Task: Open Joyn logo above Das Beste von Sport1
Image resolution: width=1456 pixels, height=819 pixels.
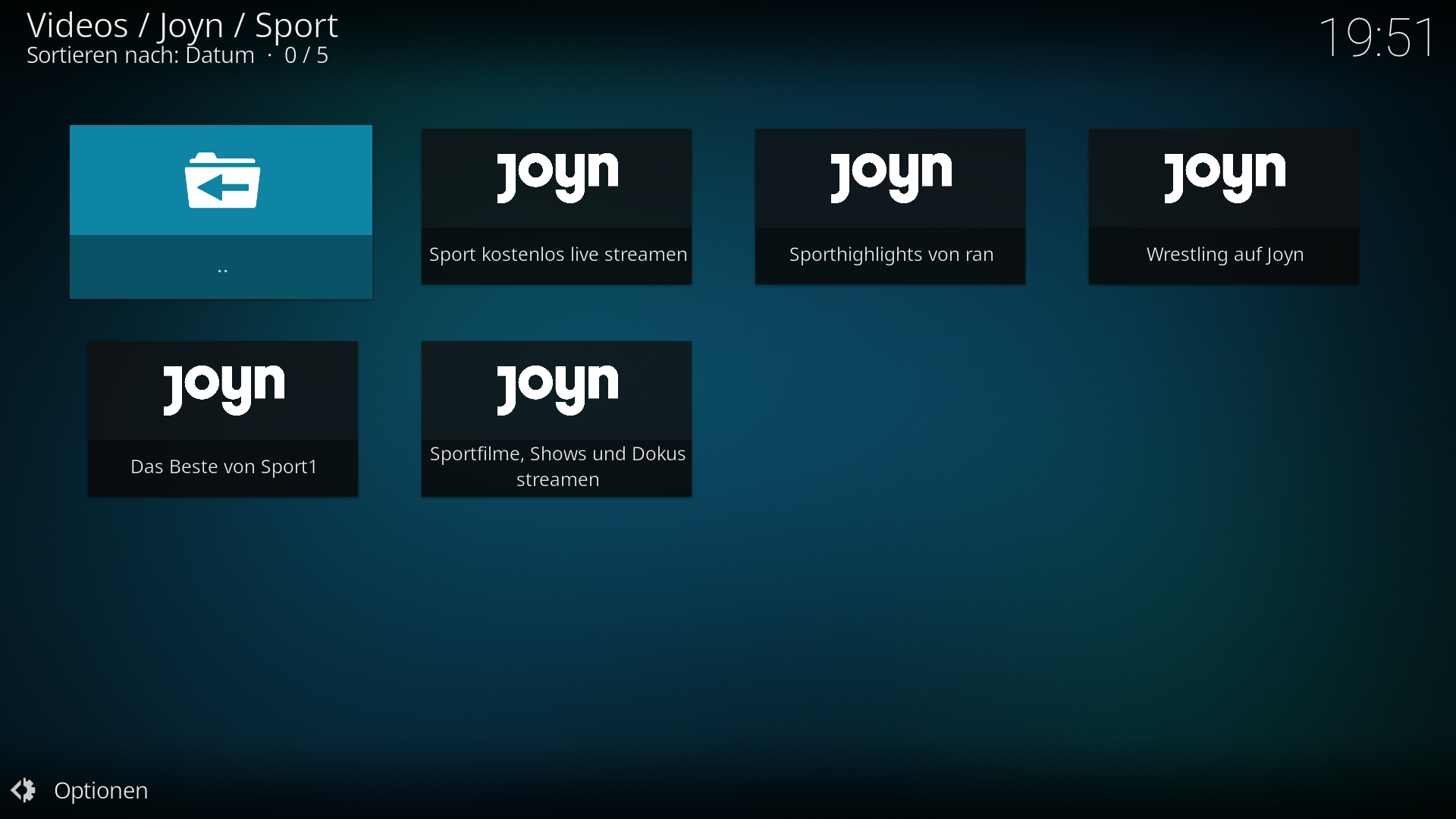Action: click(224, 390)
